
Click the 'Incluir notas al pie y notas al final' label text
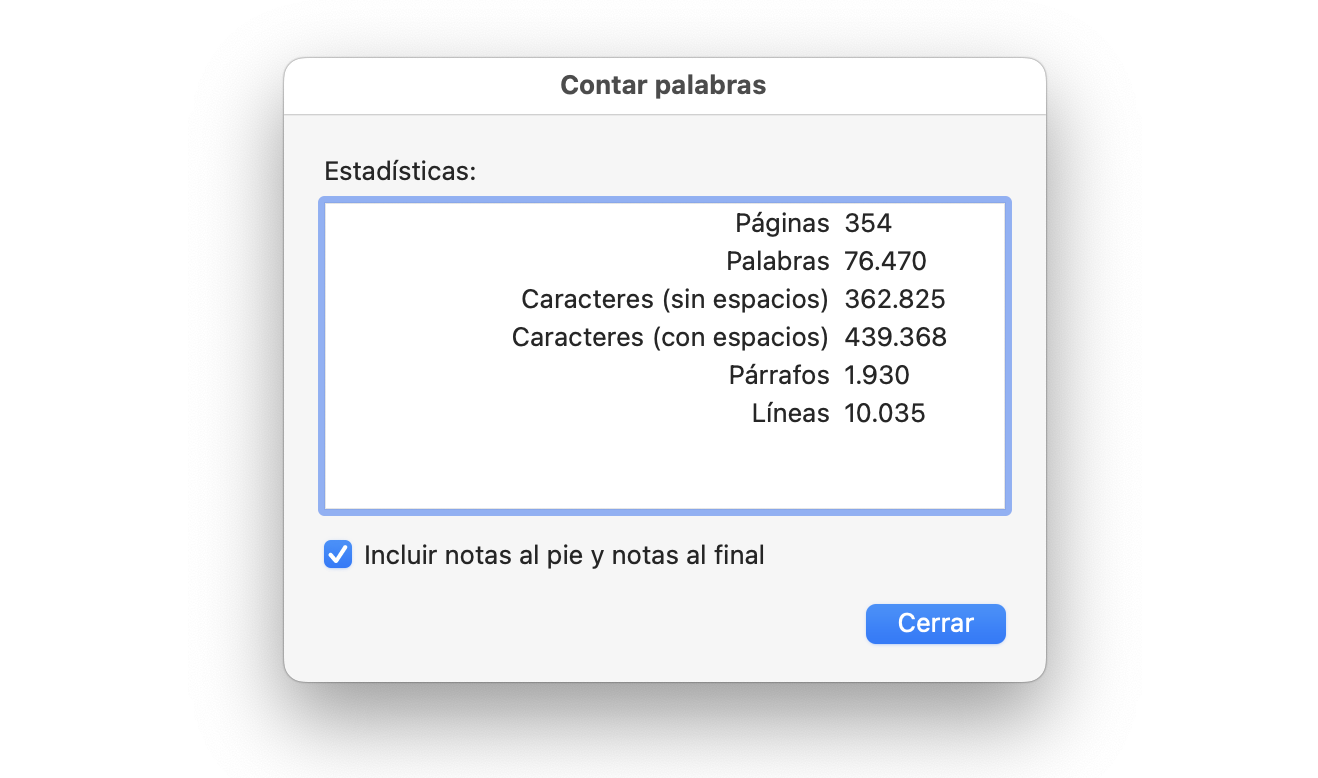[x=564, y=555]
